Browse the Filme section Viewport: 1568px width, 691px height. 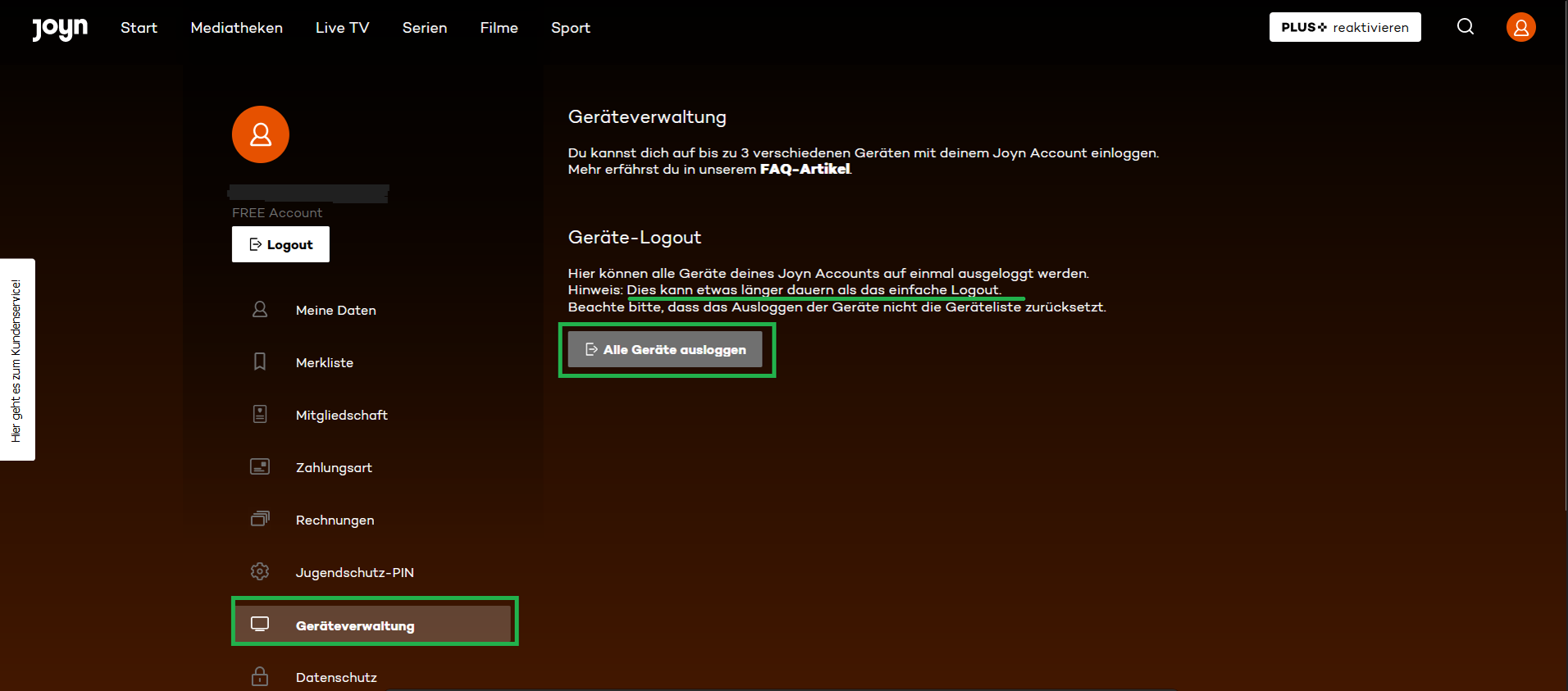pyautogui.click(x=499, y=28)
